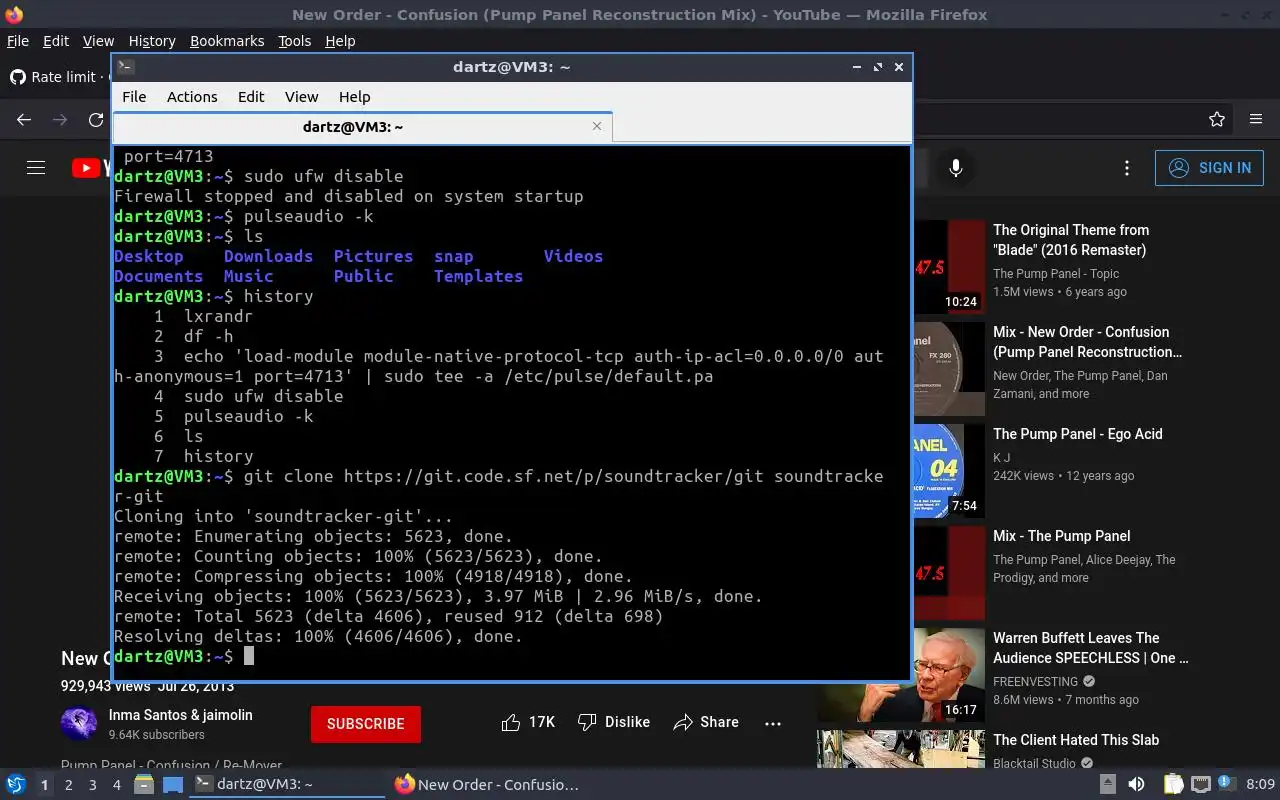Open the file manager icon in taskbar

click(x=143, y=785)
